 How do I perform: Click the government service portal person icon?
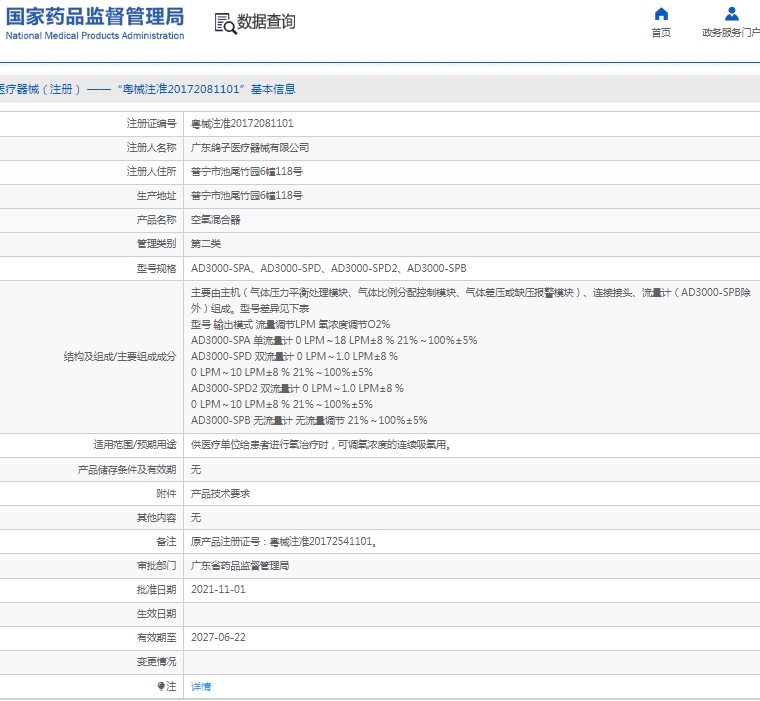732,14
